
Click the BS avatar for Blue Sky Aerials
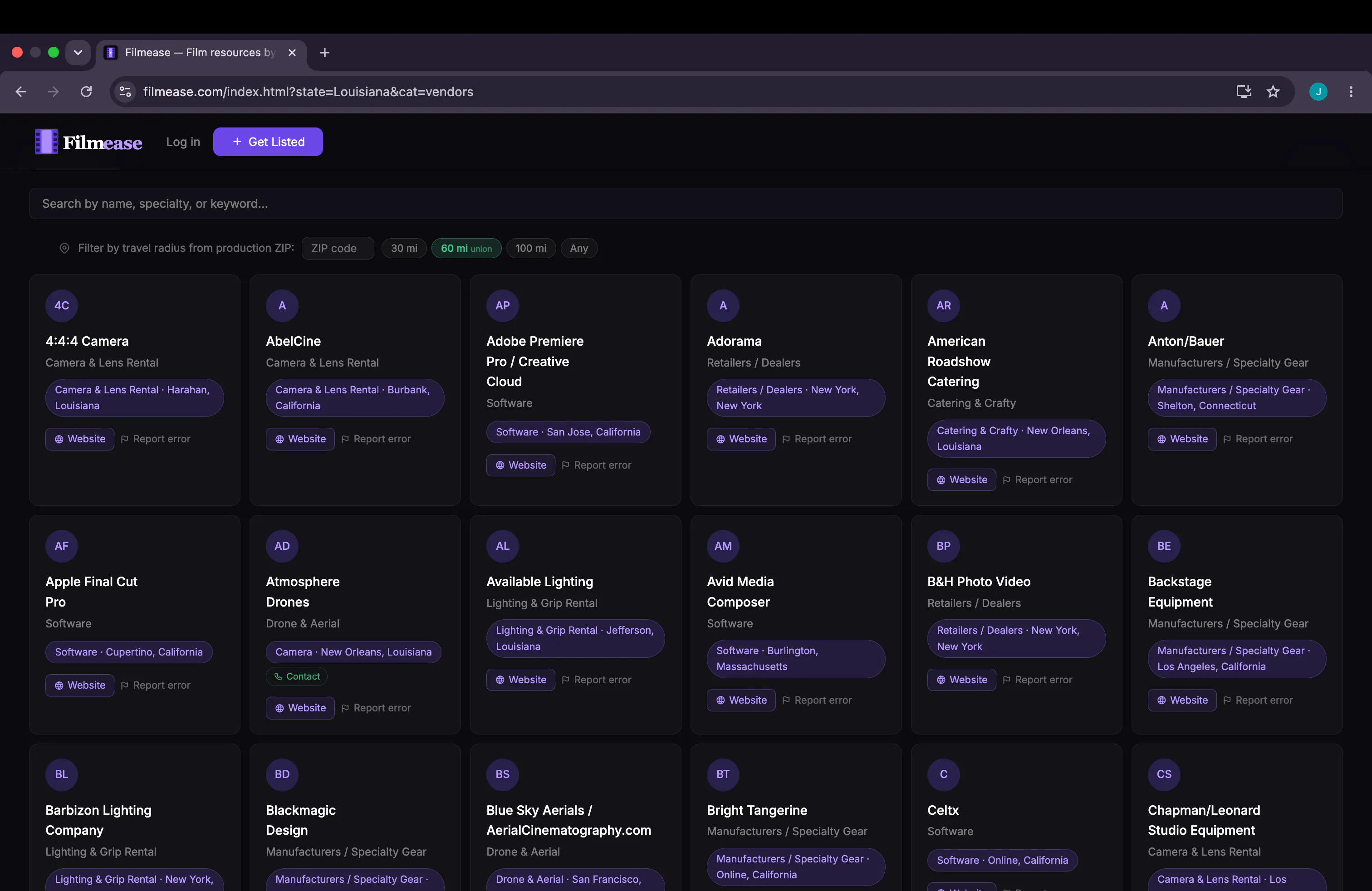tap(503, 774)
